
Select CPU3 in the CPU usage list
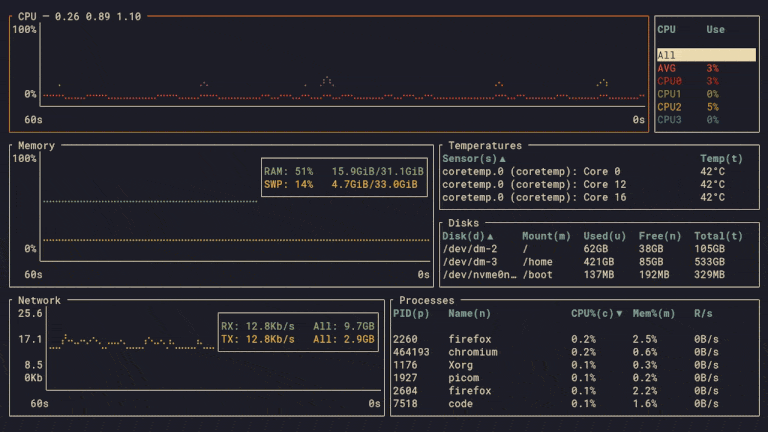669,120
